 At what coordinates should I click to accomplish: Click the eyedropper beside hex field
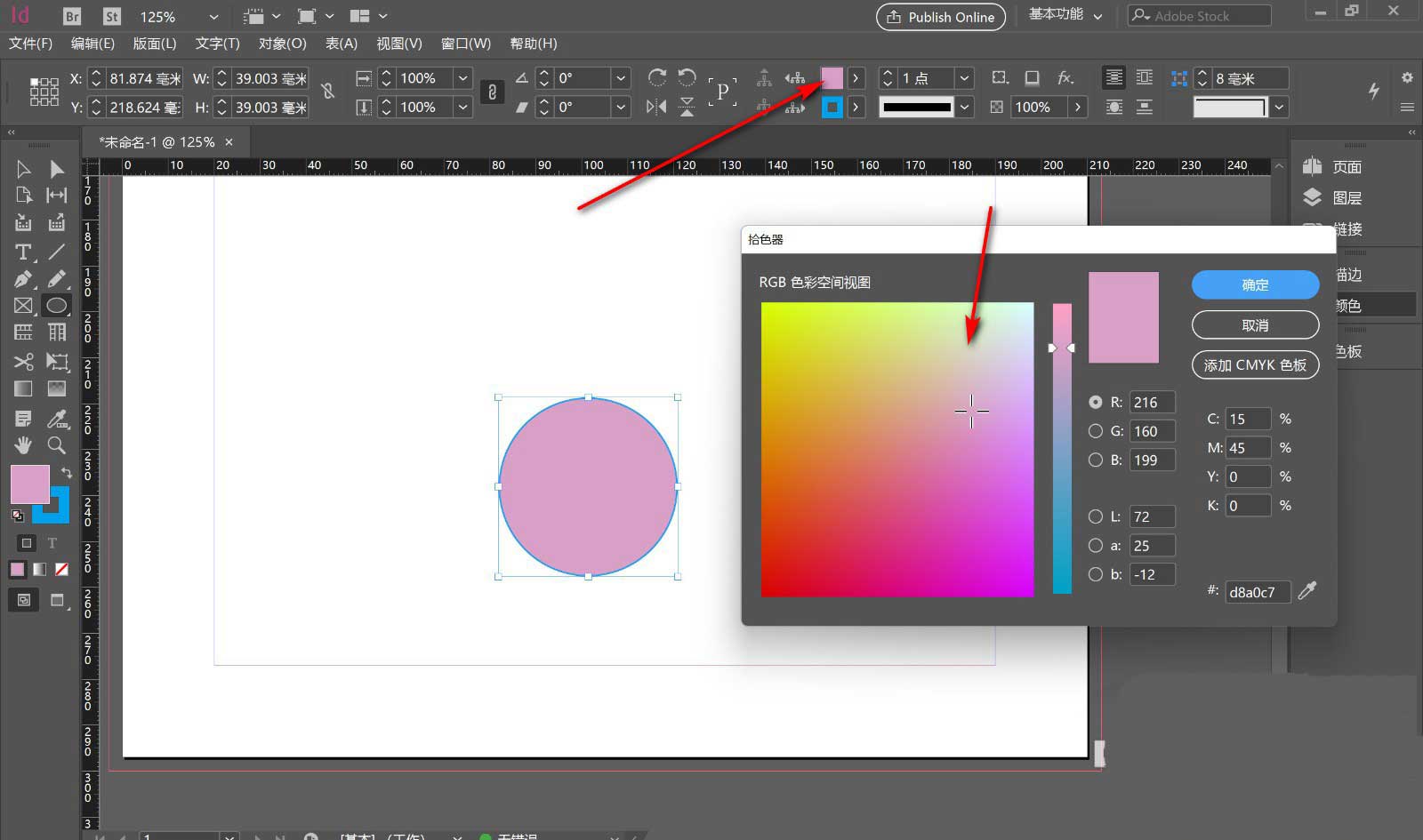click(x=1306, y=591)
